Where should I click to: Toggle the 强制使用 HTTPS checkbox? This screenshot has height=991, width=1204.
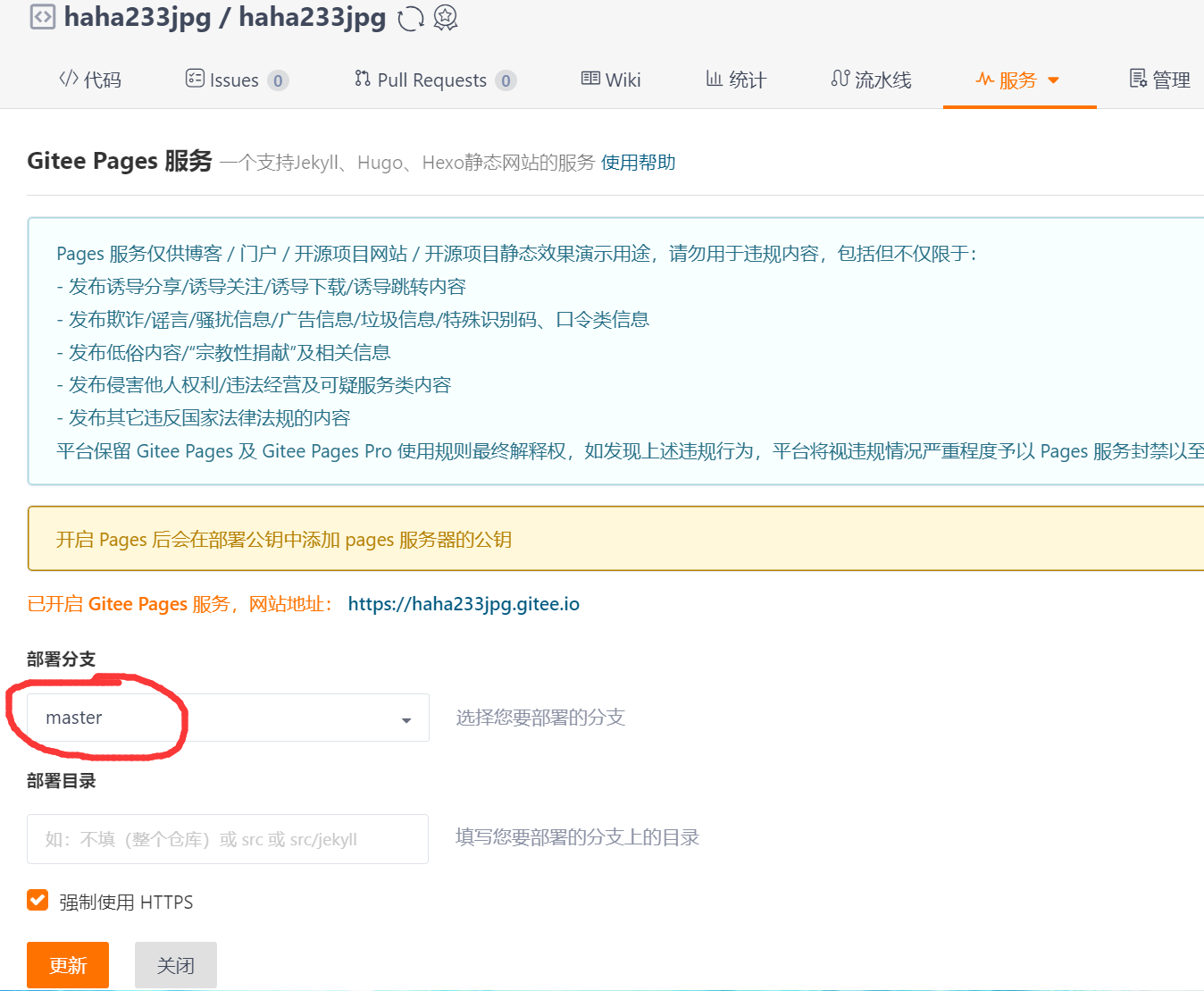[x=38, y=900]
